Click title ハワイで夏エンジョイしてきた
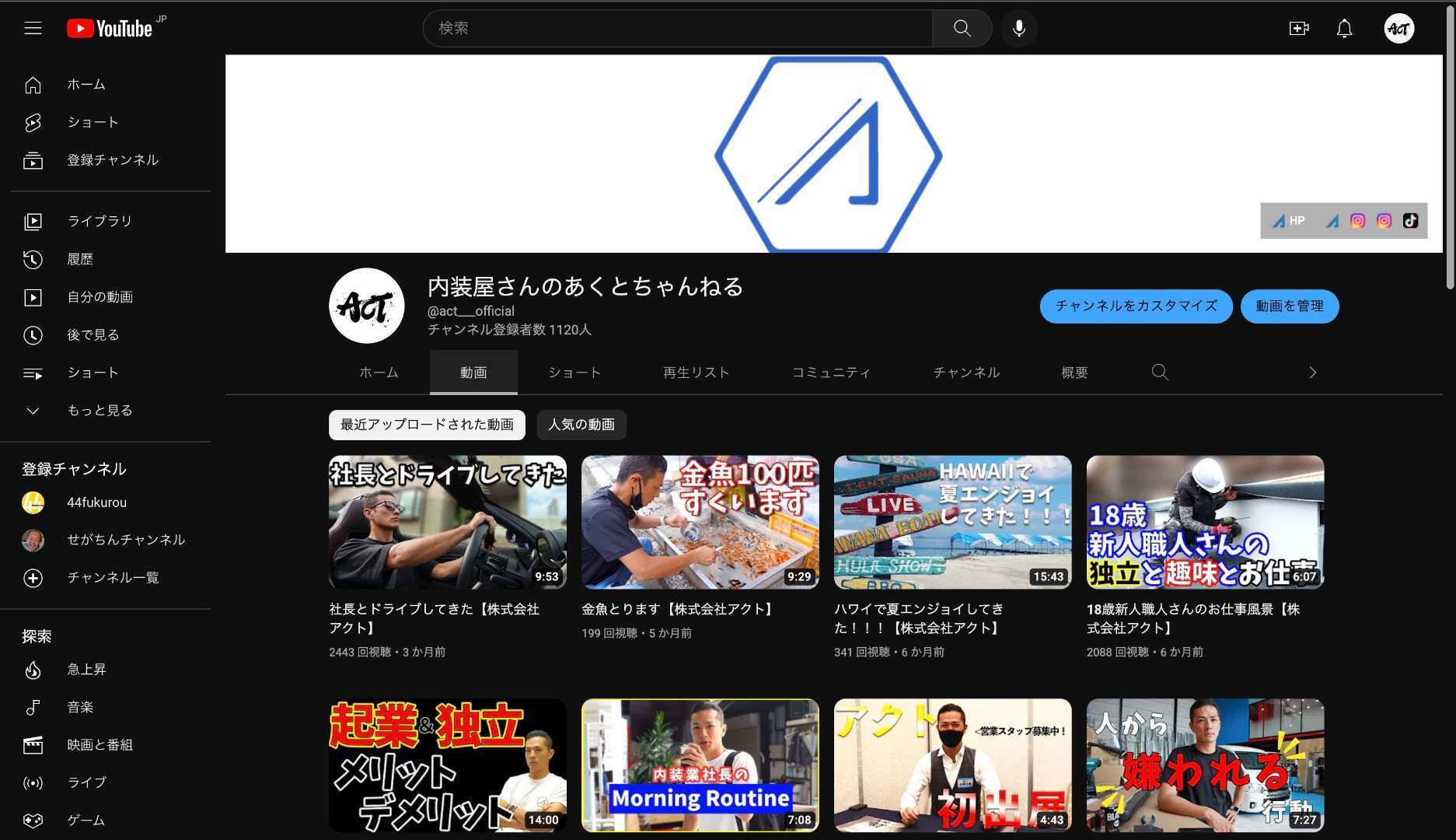The width and height of the screenshot is (1456, 840). (x=919, y=618)
